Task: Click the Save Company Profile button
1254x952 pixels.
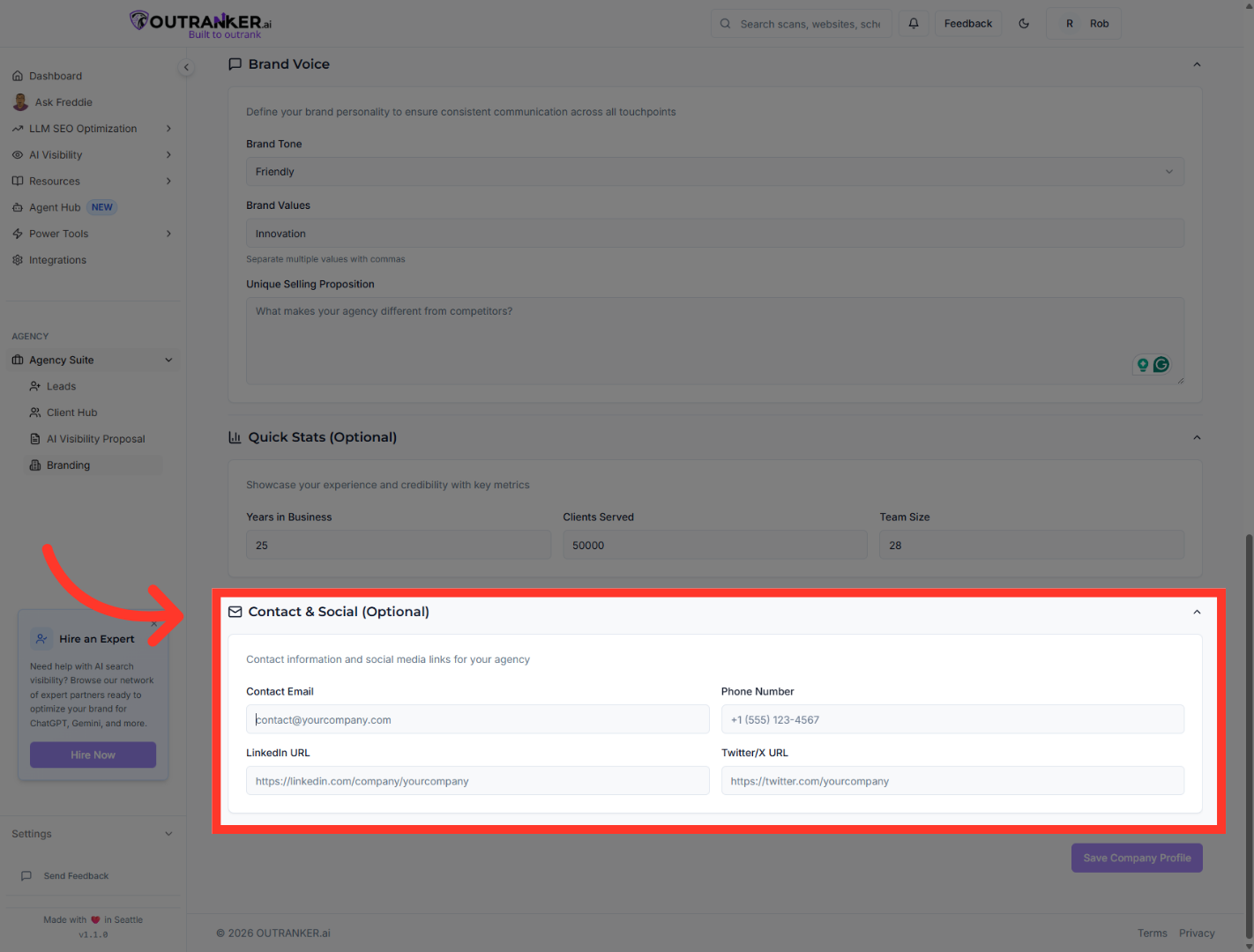Action: point(1137,857)
